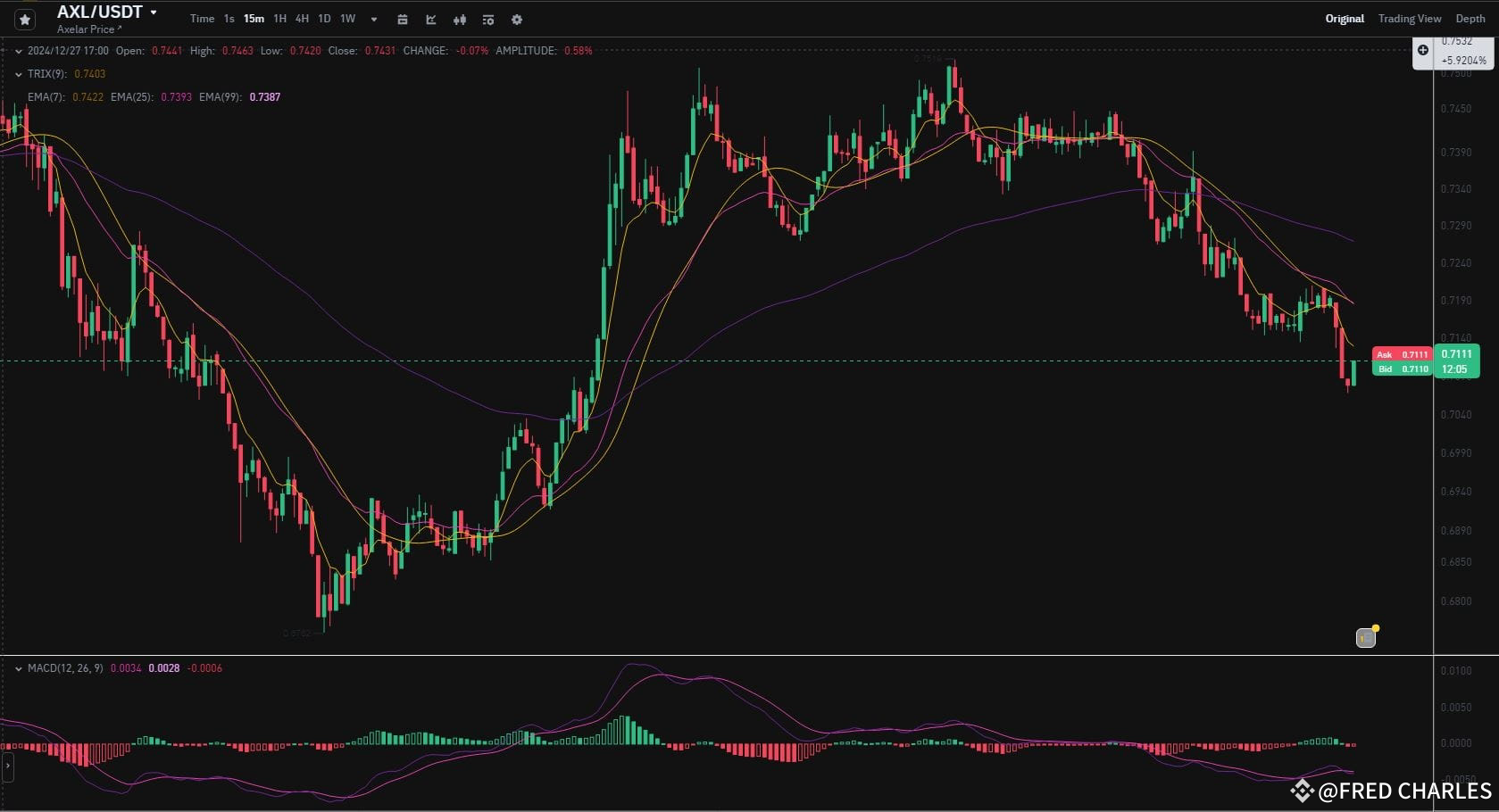Collapse the OHLC data legend chevron
The width and height of the screenshot is (1499, 812).
point(19,51)
